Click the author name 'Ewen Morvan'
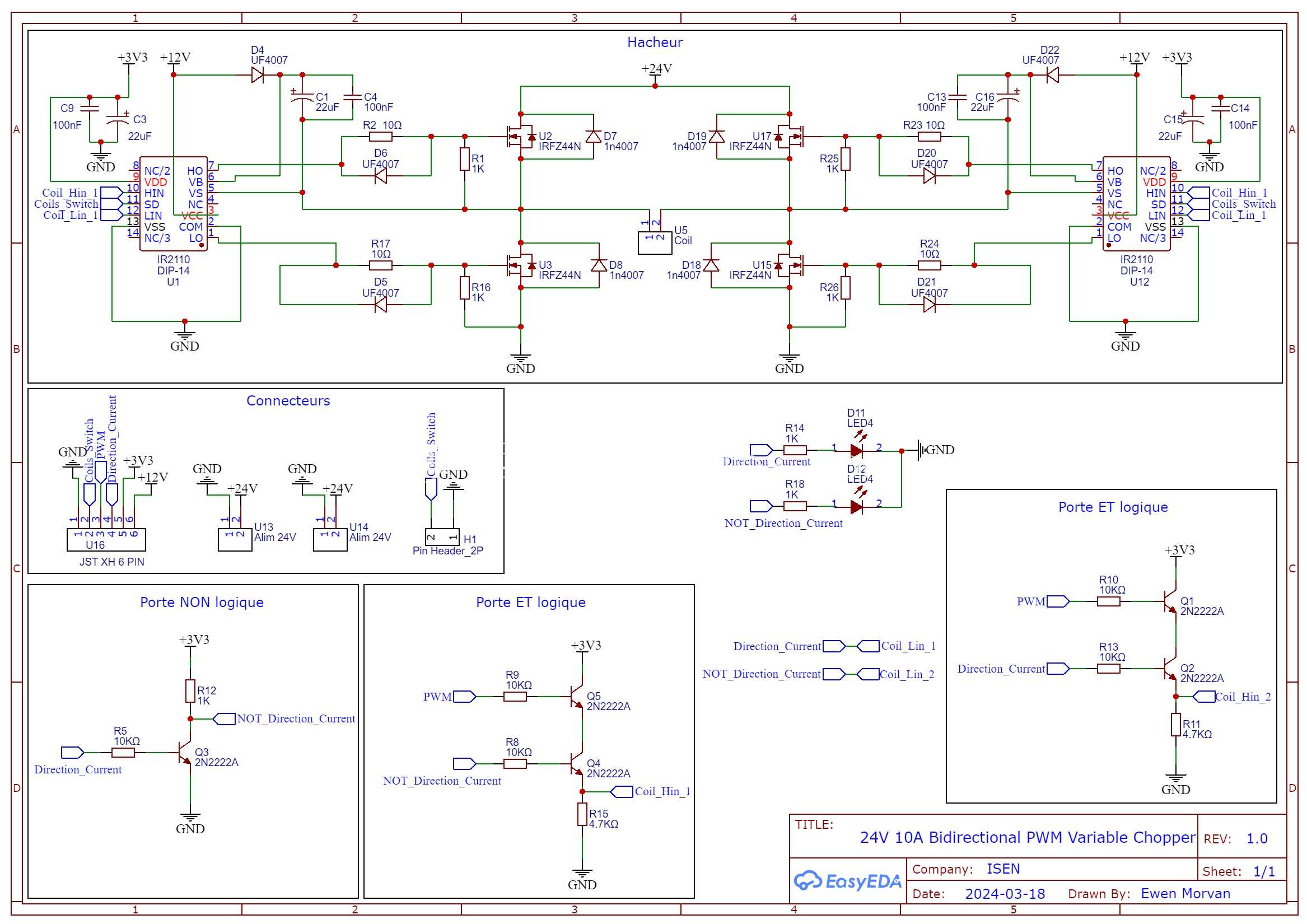 point(1185,893)
